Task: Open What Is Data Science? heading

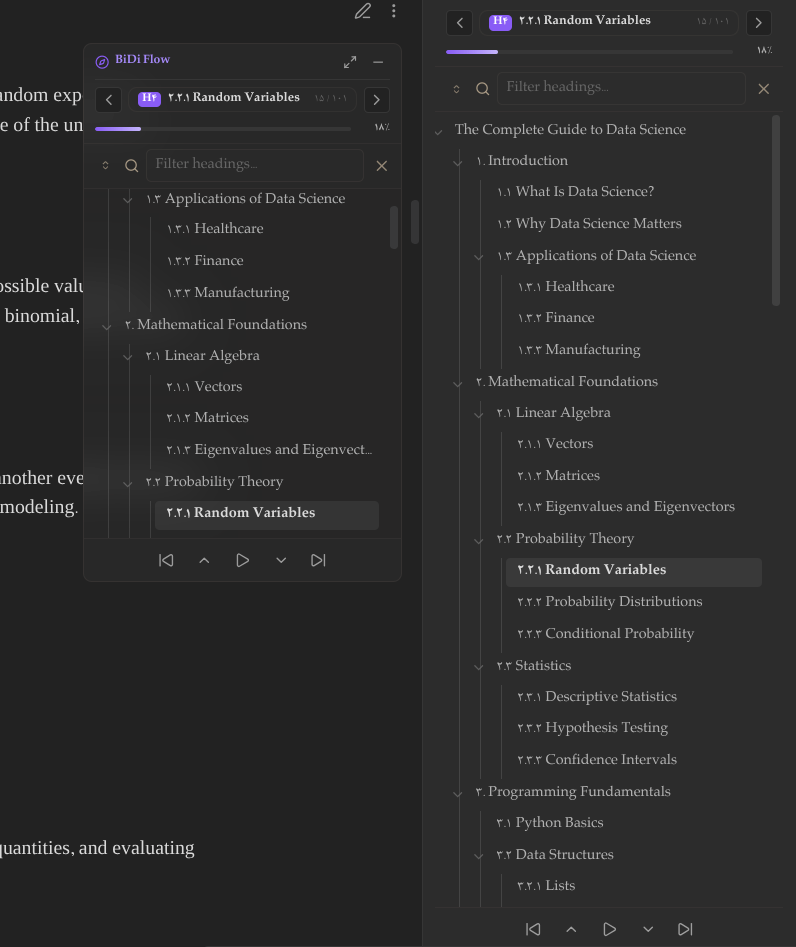Action: (576, 191)
